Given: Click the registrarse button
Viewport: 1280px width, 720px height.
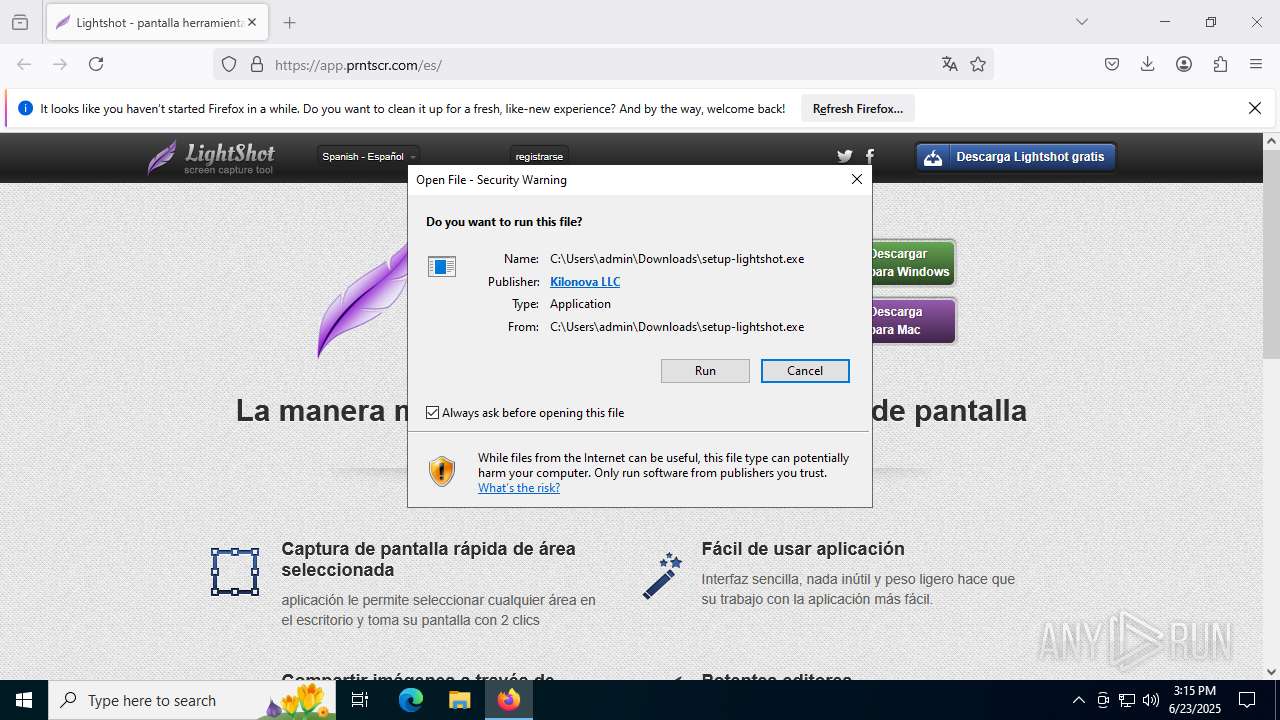Looking at the screenshot, I should (539, 156).
